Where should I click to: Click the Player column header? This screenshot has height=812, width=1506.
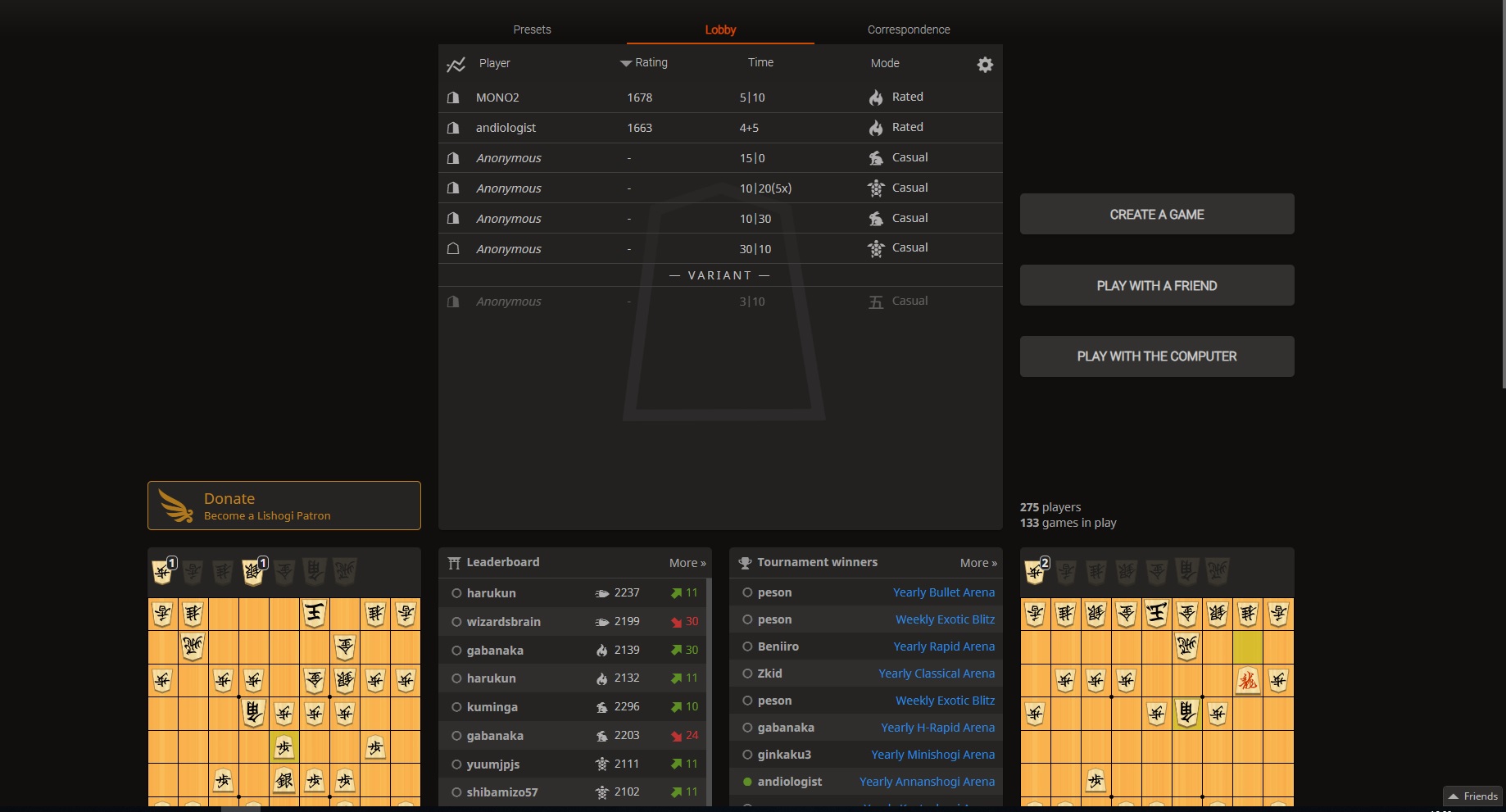click(494, 63)
